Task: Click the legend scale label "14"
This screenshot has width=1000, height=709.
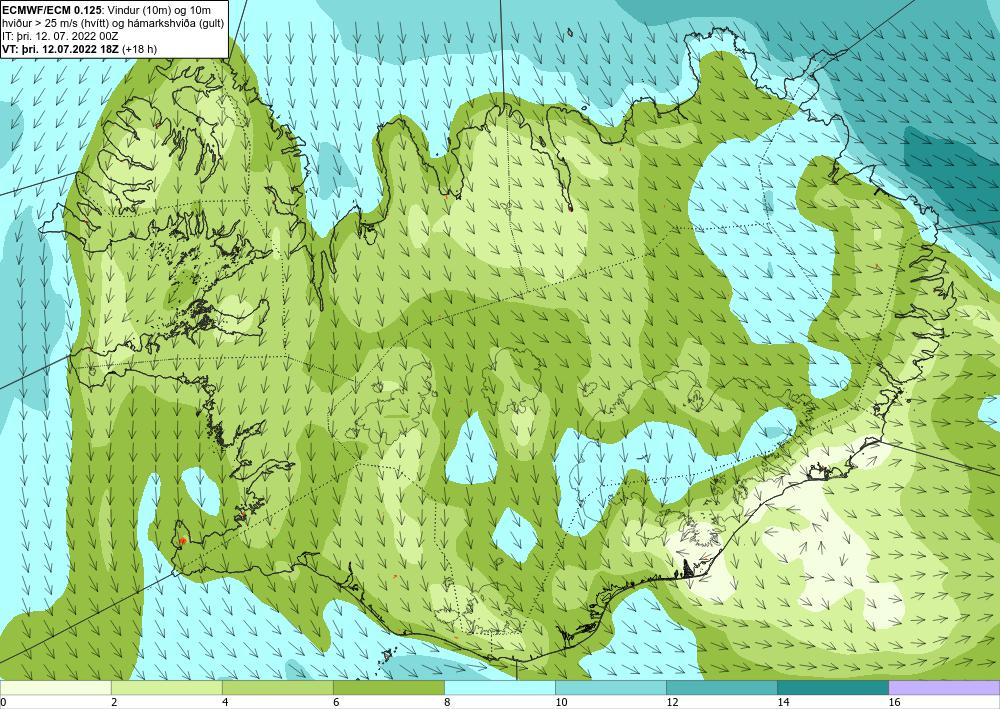Action: click(x=783, y=703)
